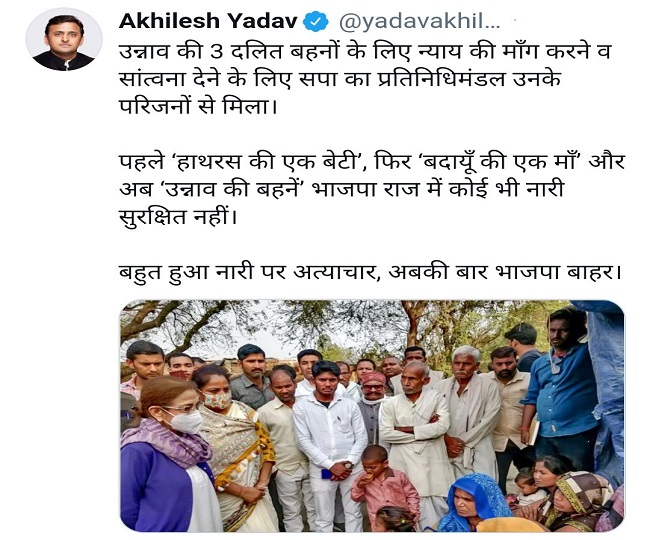Click the quoted phrase 'उन्नाव की बहनें'
650x540 pixels.
[230, 189]
